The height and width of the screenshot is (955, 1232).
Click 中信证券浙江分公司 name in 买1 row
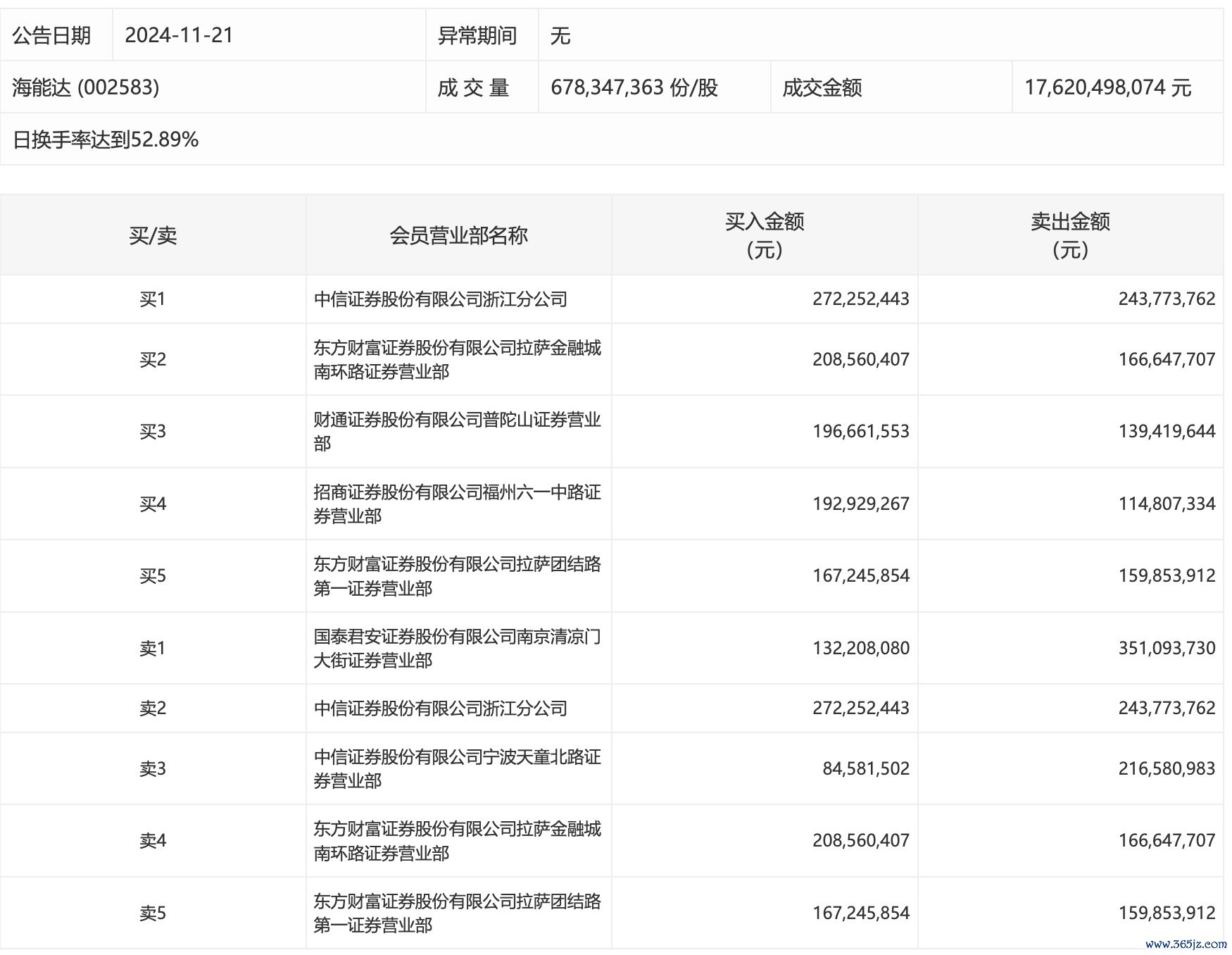441,299
